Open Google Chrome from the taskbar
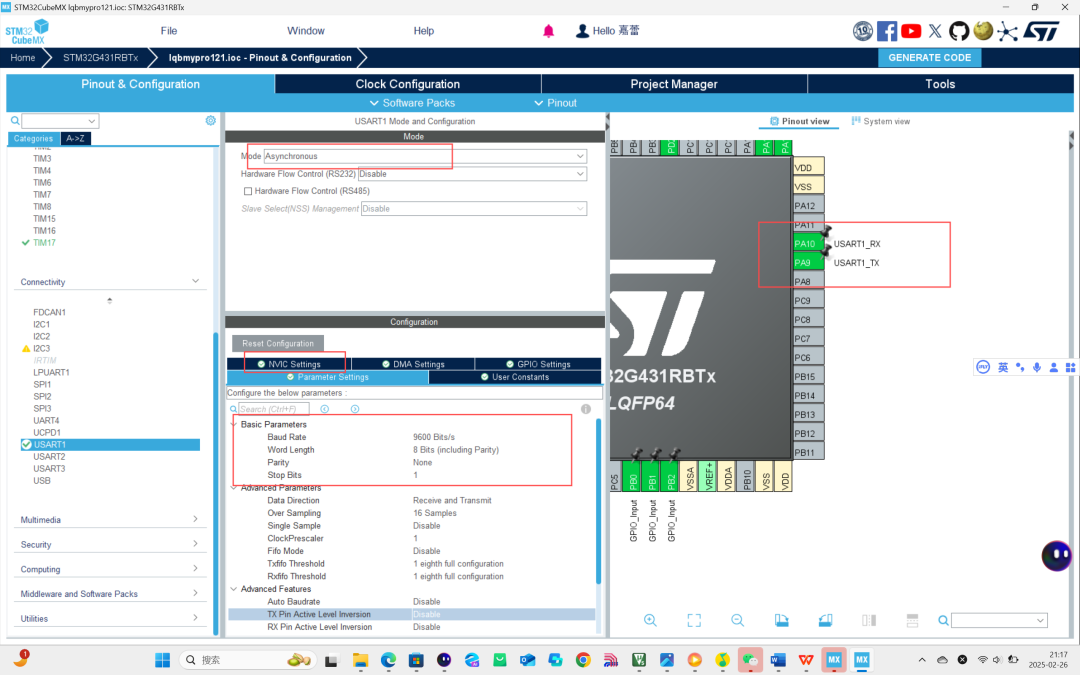 (x=583, y=660)
